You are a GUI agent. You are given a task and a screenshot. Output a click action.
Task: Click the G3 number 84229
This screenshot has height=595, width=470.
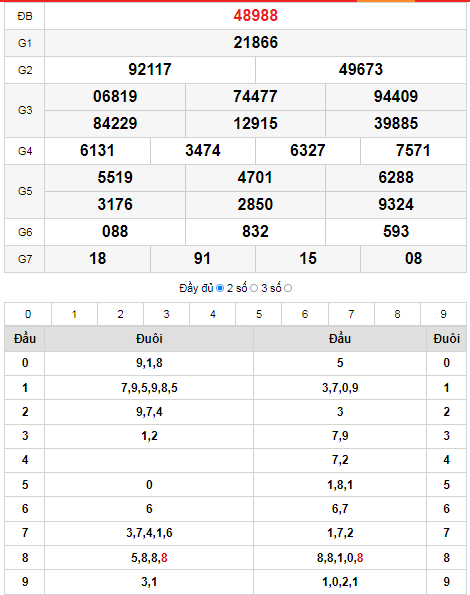click(x=115, y=123)
